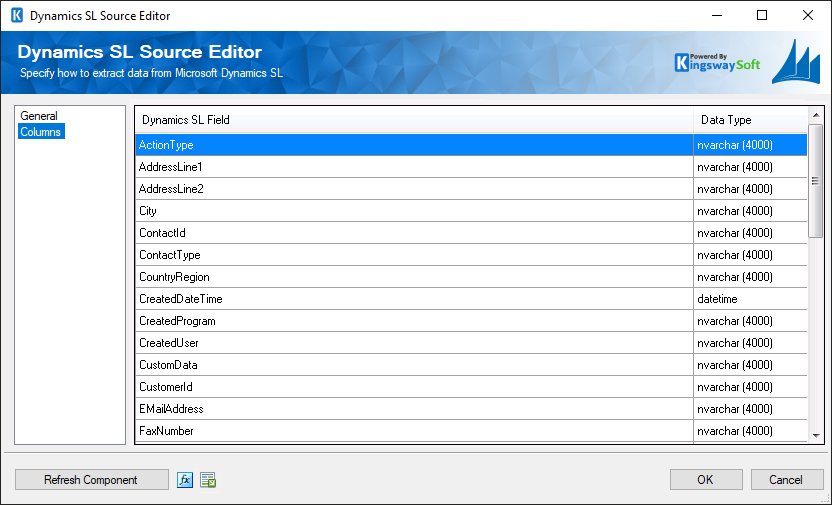The width and height of the screenshot is (832, 505).
Task: Select the CreatedUser field
Action: [x=414, y=343]
